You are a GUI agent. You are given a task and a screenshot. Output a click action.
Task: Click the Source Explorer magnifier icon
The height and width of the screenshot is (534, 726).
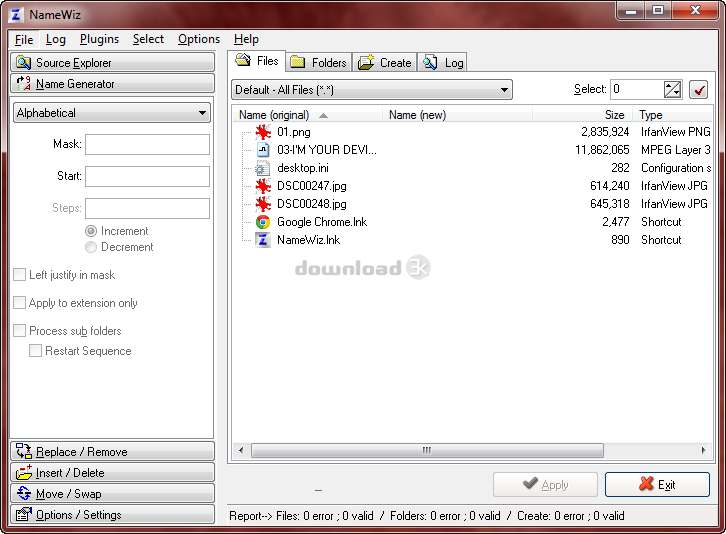(23, 63)
